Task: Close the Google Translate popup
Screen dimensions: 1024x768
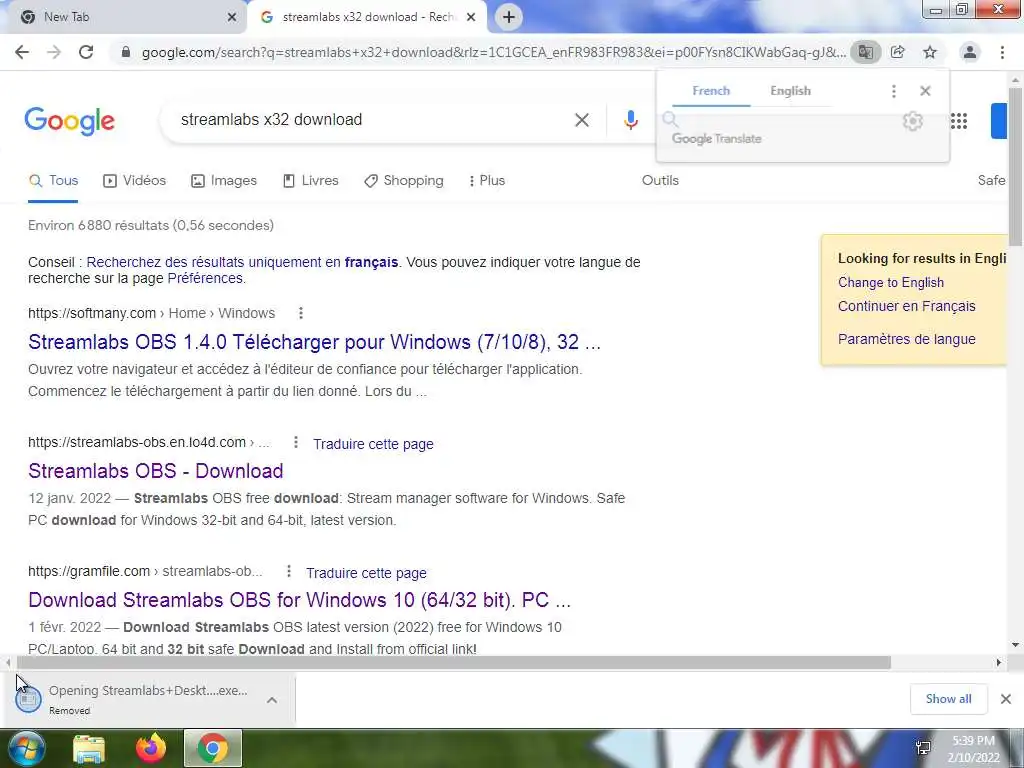Action: click(925, 91)
